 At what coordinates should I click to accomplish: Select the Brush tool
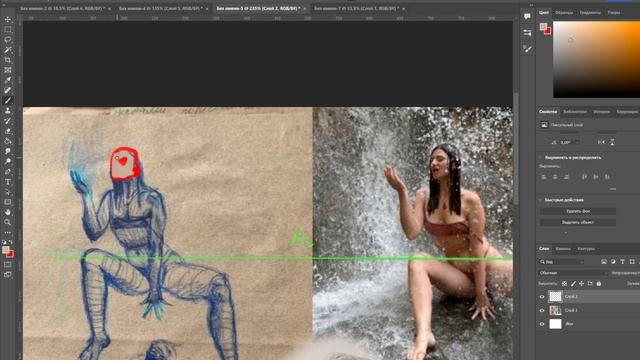click(x=8, y=100)
